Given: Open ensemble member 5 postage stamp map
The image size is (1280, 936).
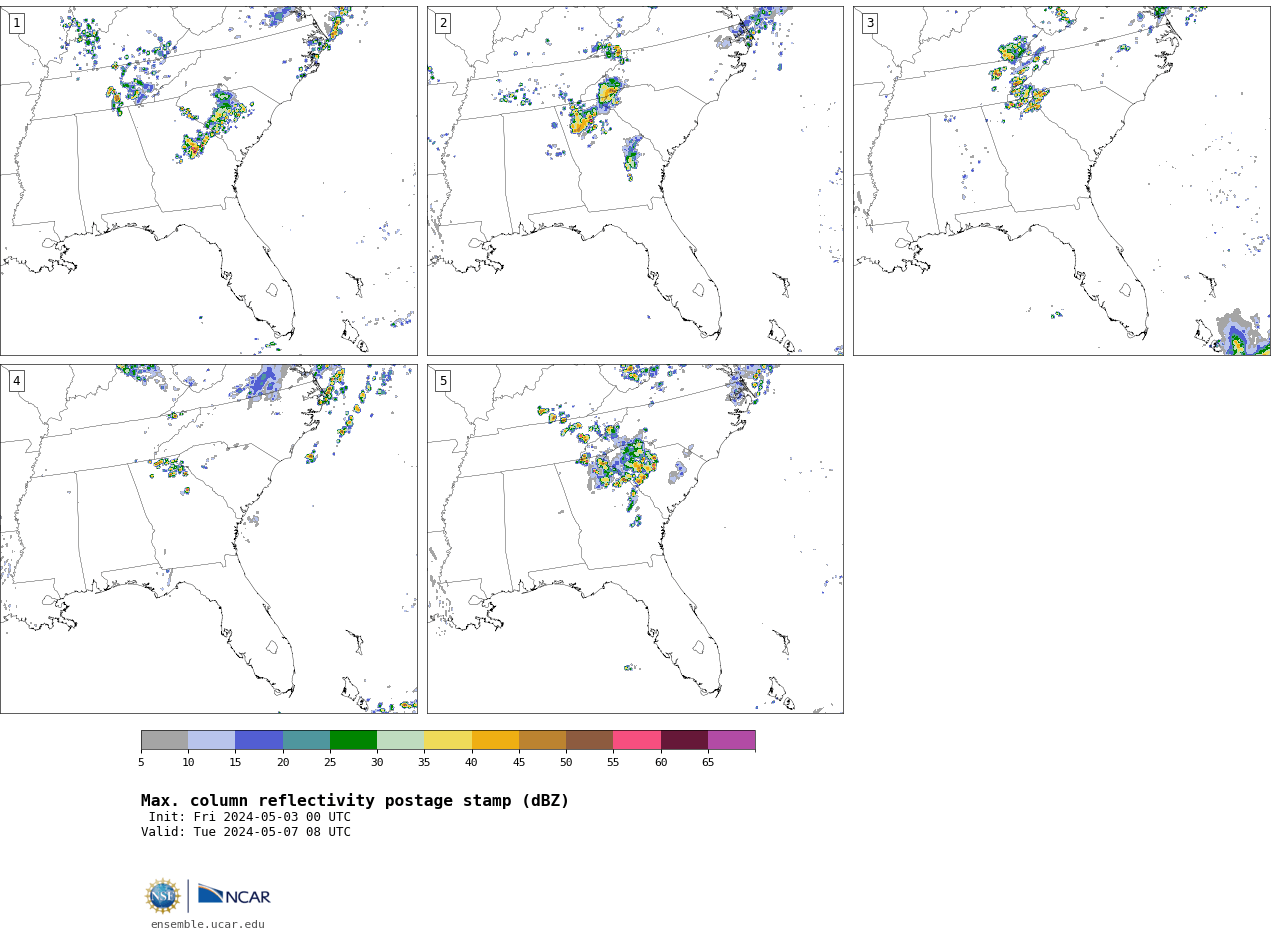Looking at the screenshot, I should click(635, 539).
